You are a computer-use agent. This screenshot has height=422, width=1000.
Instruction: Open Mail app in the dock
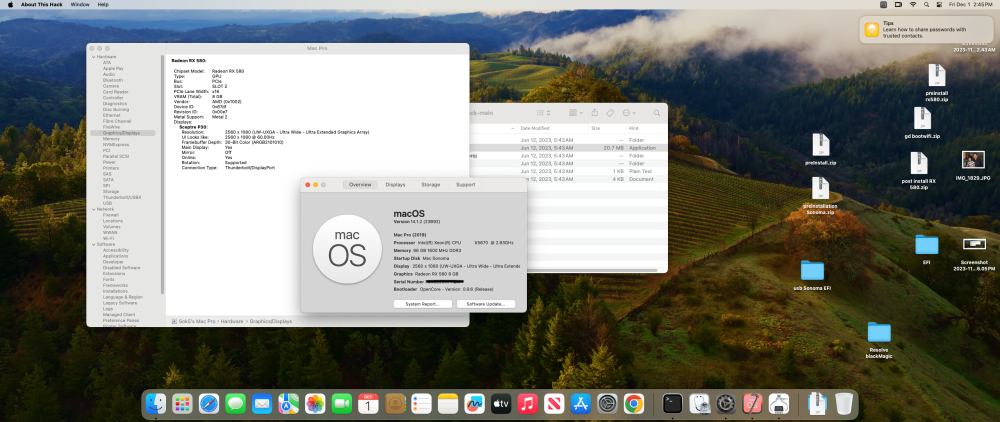[262, 404]
